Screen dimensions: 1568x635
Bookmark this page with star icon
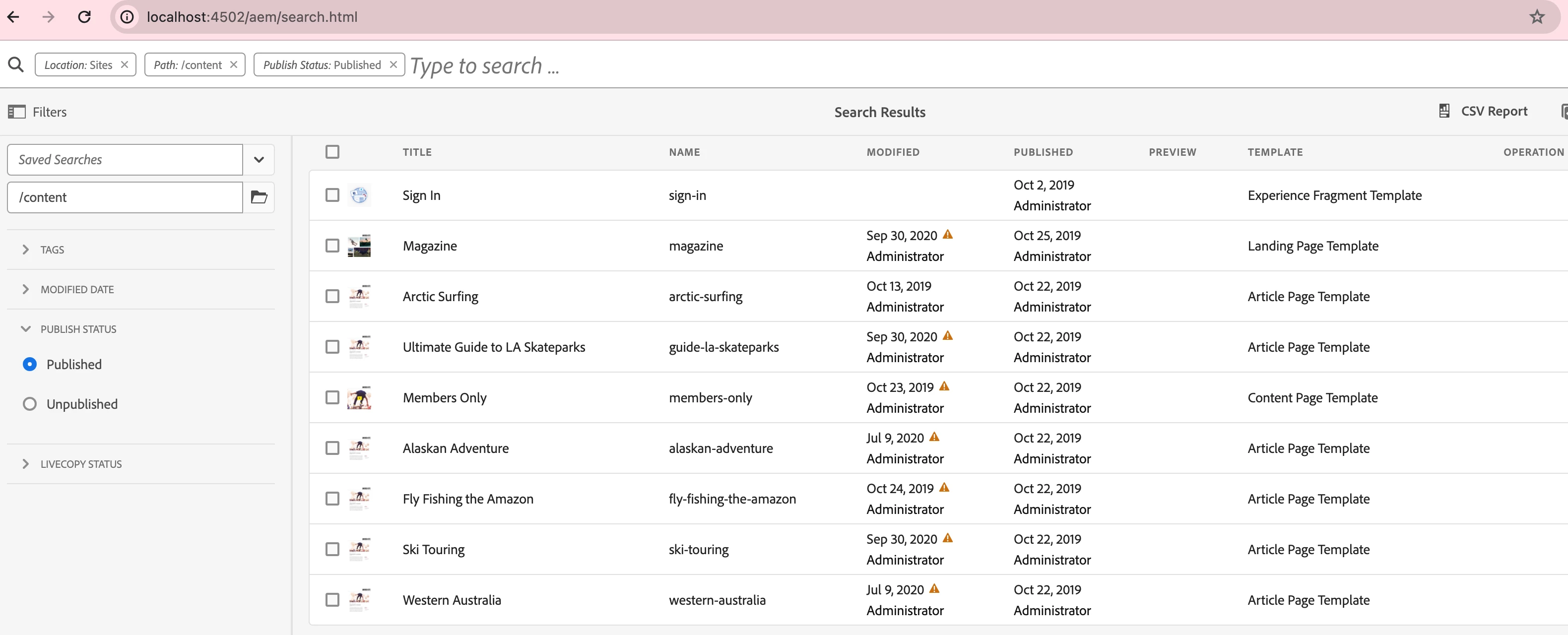tap(1536, 17)
